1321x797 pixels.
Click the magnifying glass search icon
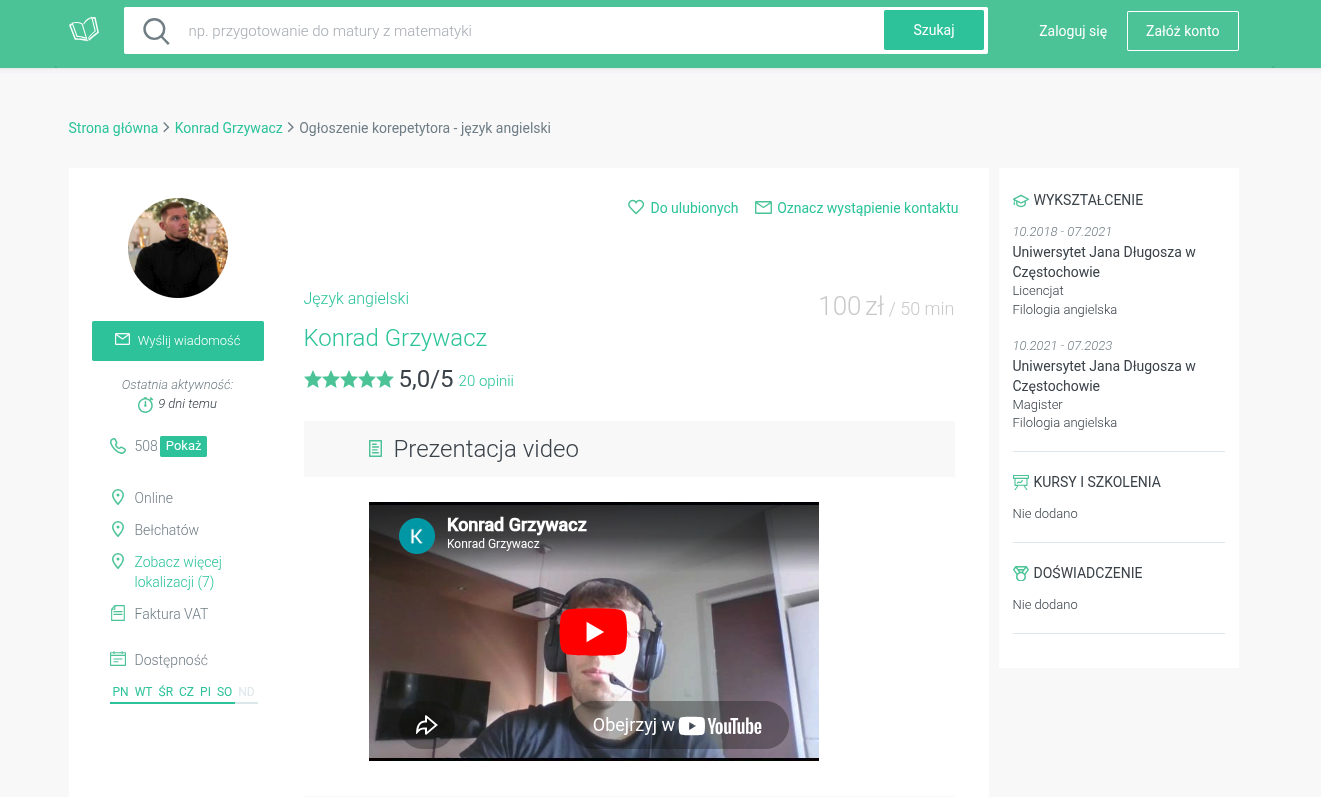156,30
